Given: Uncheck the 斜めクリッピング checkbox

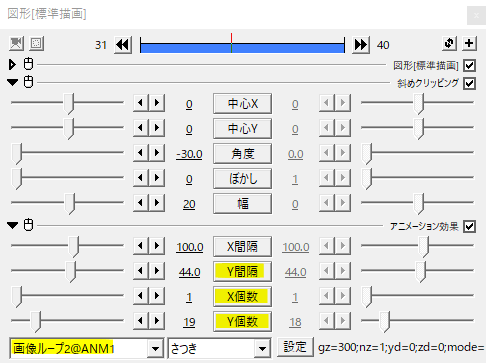Looking at the screenshot, I should [469, 83].
